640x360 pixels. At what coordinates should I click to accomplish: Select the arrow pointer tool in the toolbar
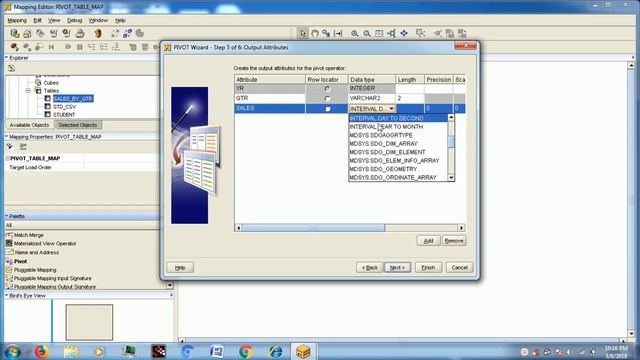[x=302, y=33]
